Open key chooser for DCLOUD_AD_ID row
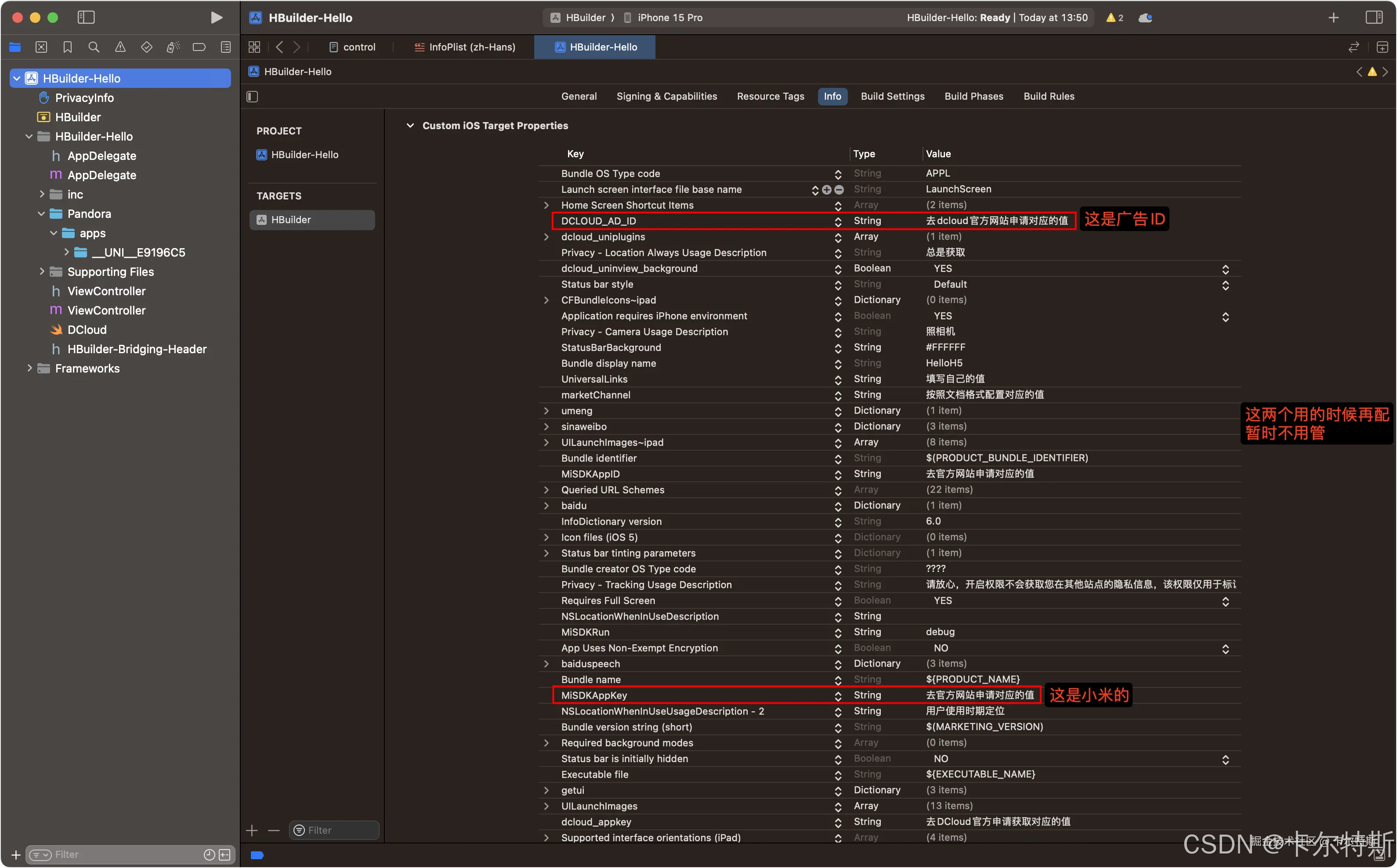The width and height of the screenshot is (1397, 868). (x=838, y=221)
